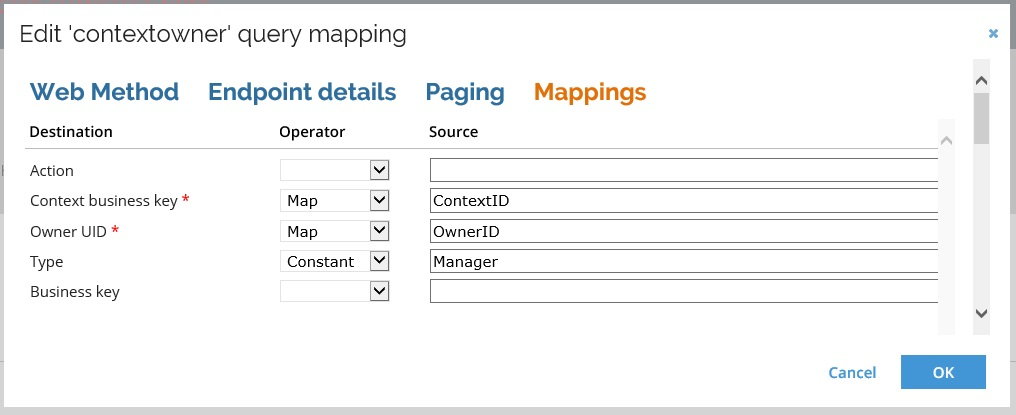Open the Endpoint details tab
Image resolution: width=1016 pixels, height=415 pixels.
[x=302, y=92]
